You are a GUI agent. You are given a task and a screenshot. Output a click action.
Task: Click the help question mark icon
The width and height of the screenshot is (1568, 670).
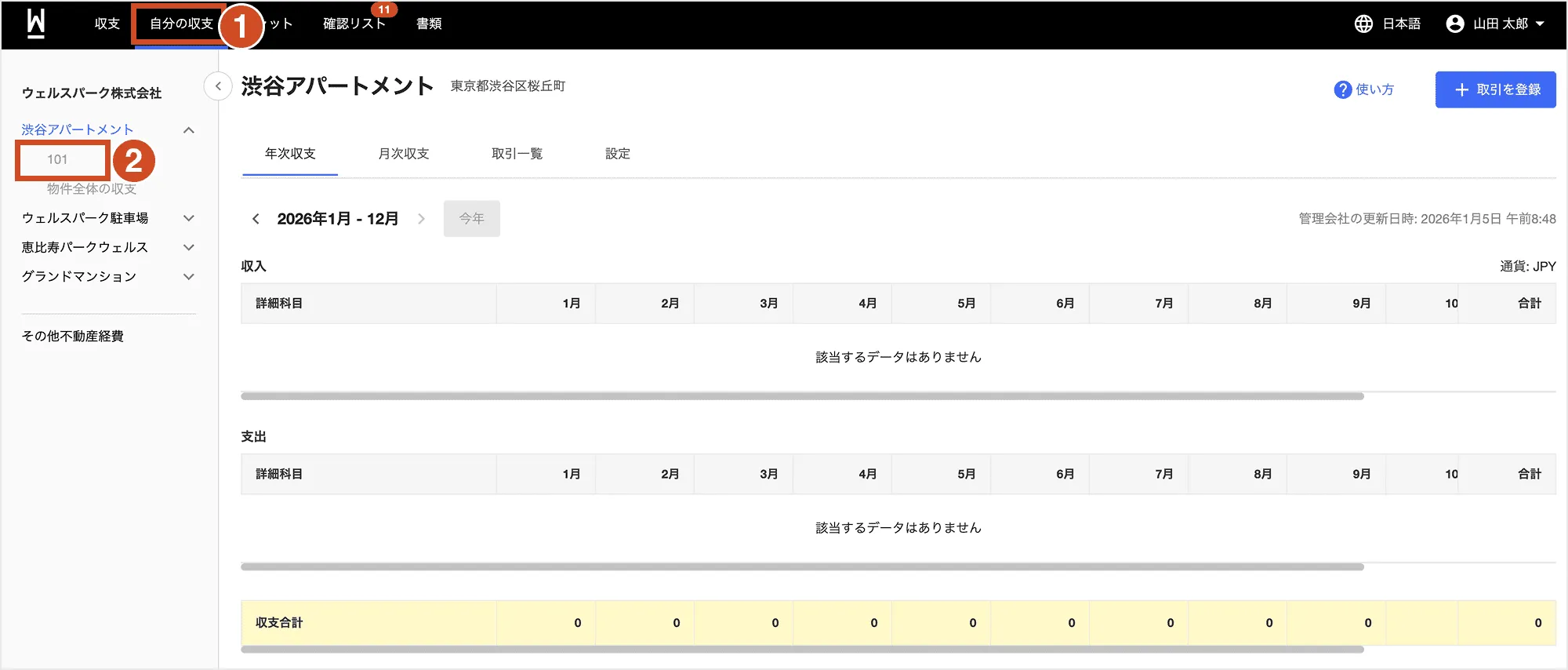coord(1342,90)
